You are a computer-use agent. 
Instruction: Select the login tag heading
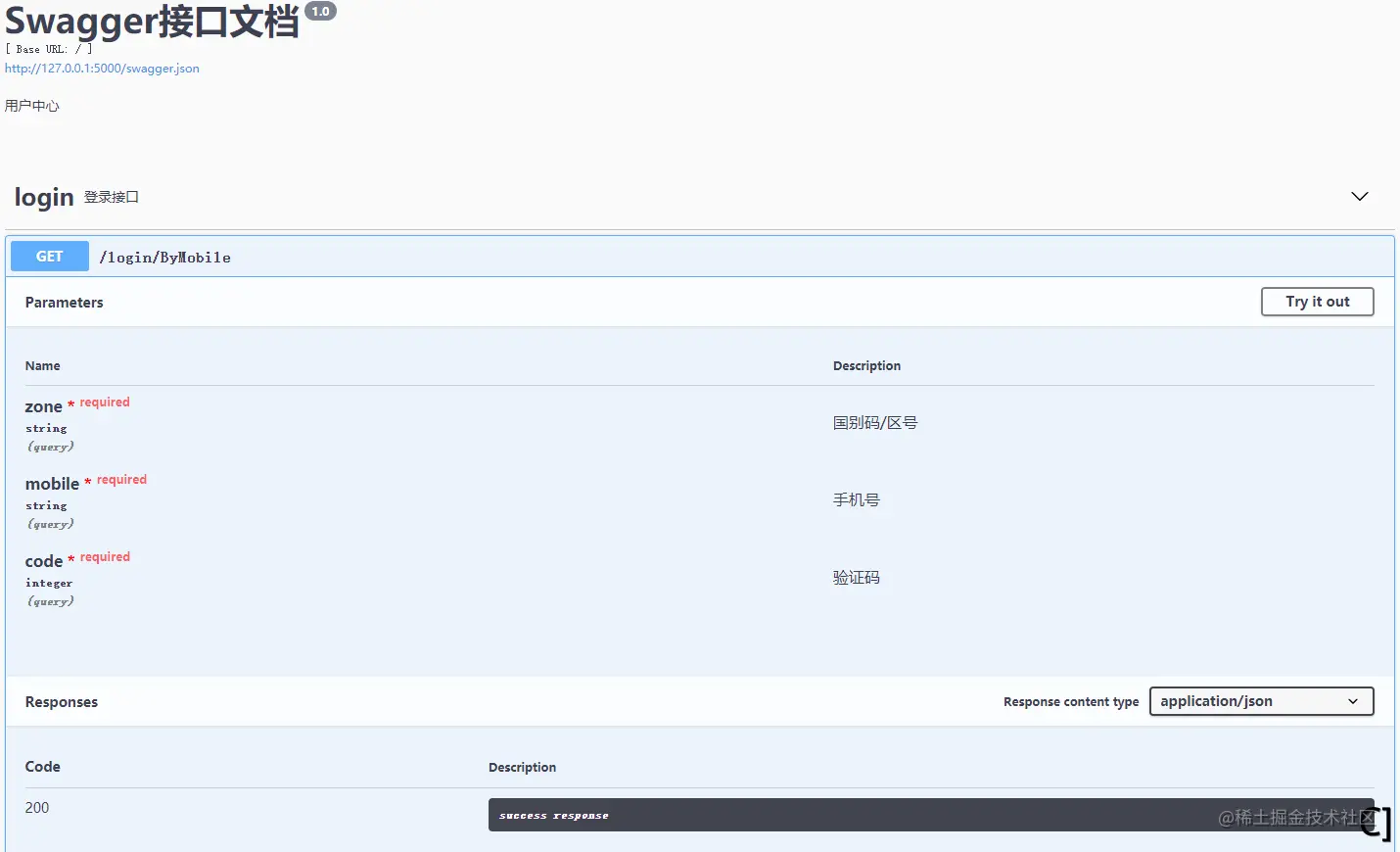click(x=44, y=197)
